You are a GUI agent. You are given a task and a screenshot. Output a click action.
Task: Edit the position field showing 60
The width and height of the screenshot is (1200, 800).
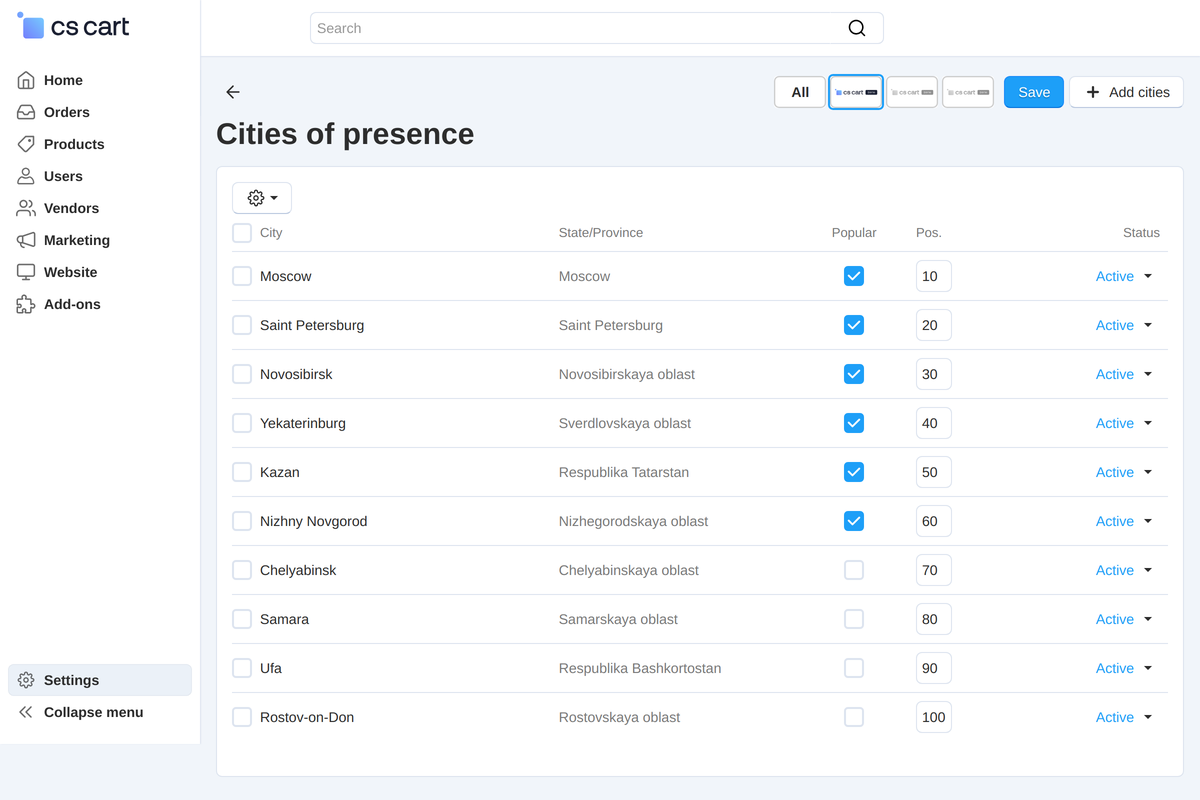point(934,521)
